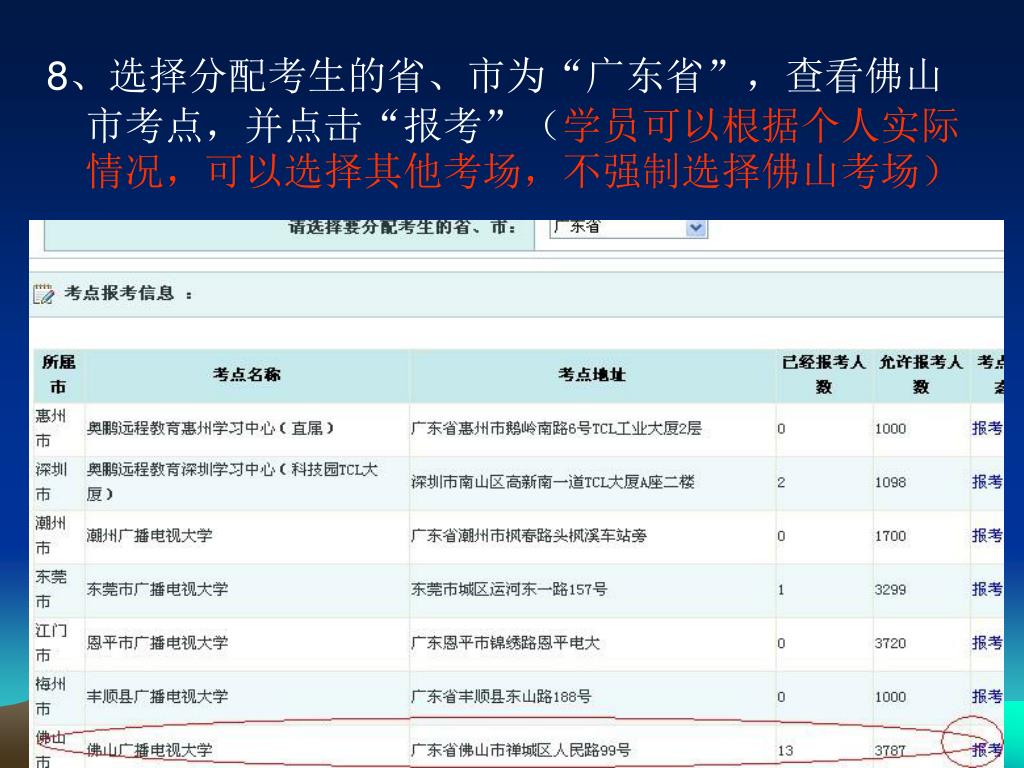The width and height of the screenshot is (1024, 768).
Task: Click 报考 link for 佛山广播电视大学
Action: [987, 750]
